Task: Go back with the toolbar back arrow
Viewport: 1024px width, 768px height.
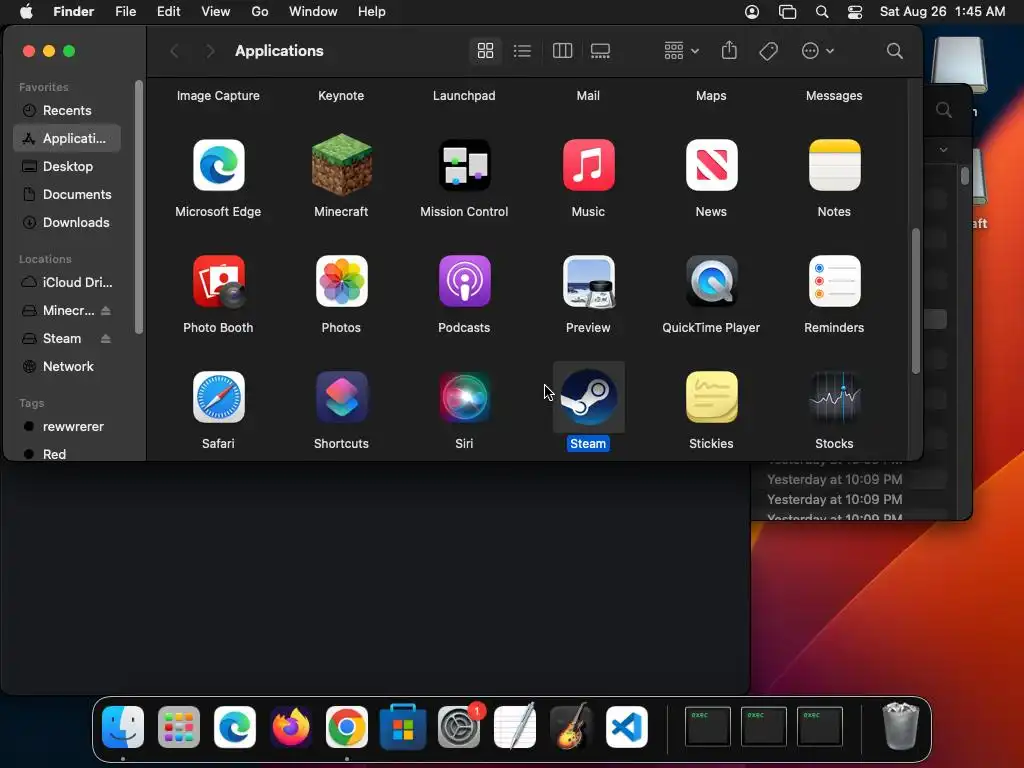Action: coord(174,51)
